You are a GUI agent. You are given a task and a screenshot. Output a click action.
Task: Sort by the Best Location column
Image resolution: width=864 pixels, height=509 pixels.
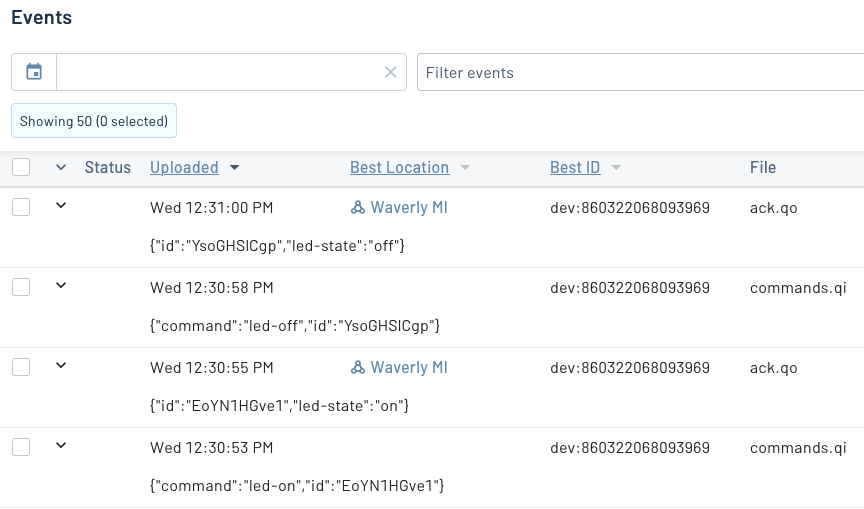point(399,167)
